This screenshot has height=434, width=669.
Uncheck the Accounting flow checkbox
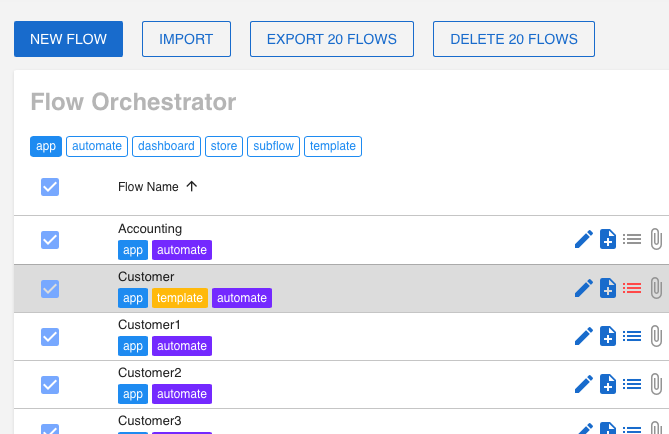[50, 240]
